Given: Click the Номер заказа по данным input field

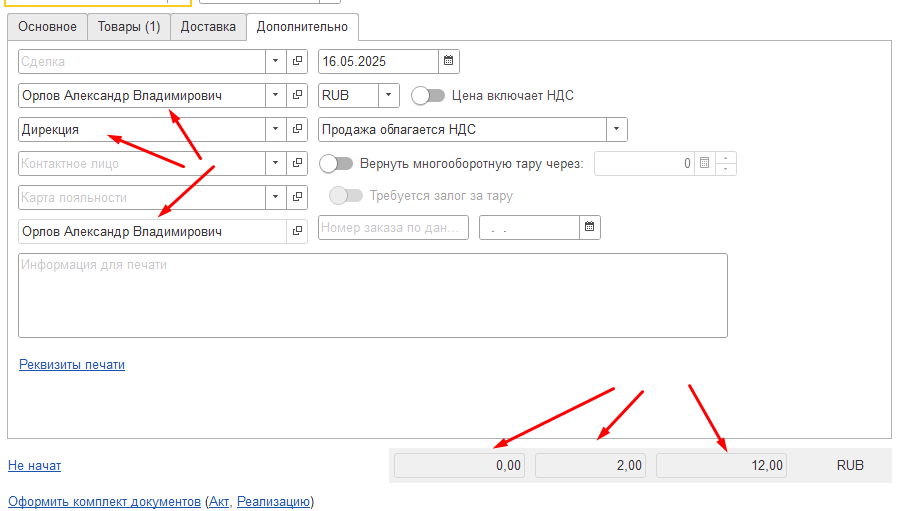Looking at the screenshot, I should click(x=393, y=227).
